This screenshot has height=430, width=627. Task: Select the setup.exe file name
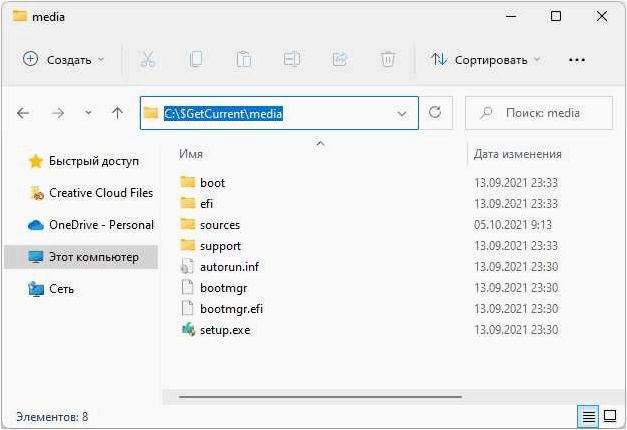tap(225, 330)
